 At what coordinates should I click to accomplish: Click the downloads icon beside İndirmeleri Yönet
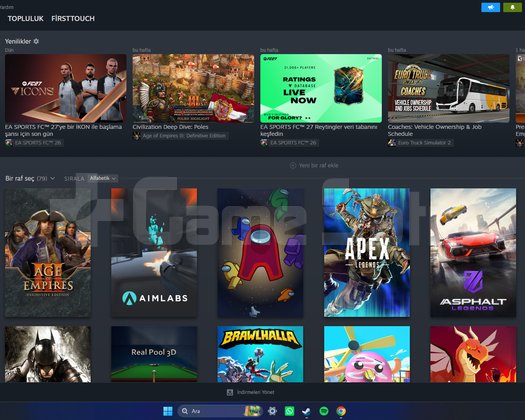[230, 392]
